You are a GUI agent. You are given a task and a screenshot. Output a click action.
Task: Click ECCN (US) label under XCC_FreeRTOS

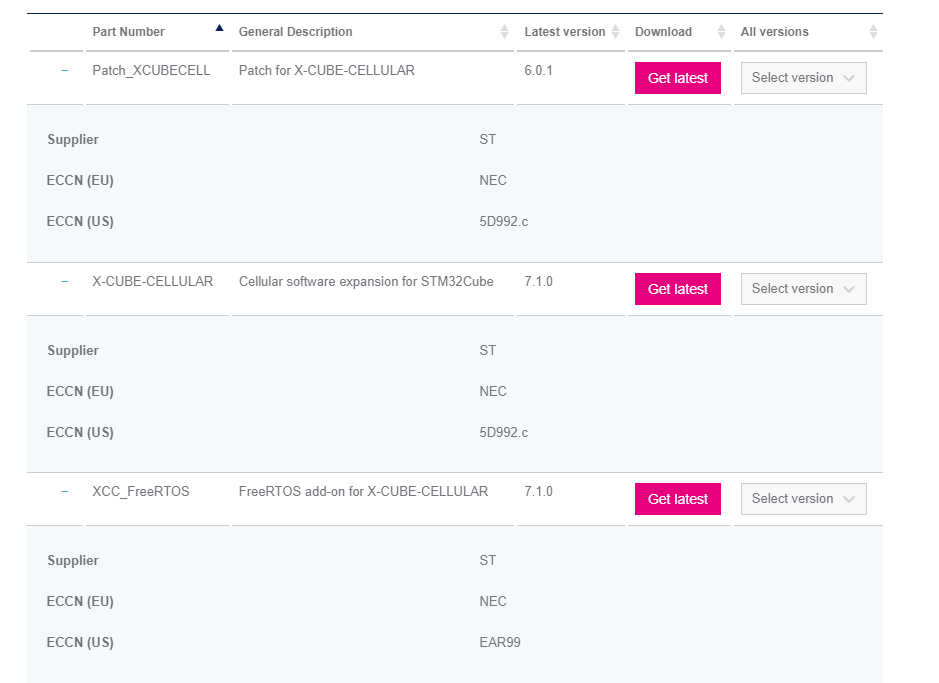click(80, 642)
